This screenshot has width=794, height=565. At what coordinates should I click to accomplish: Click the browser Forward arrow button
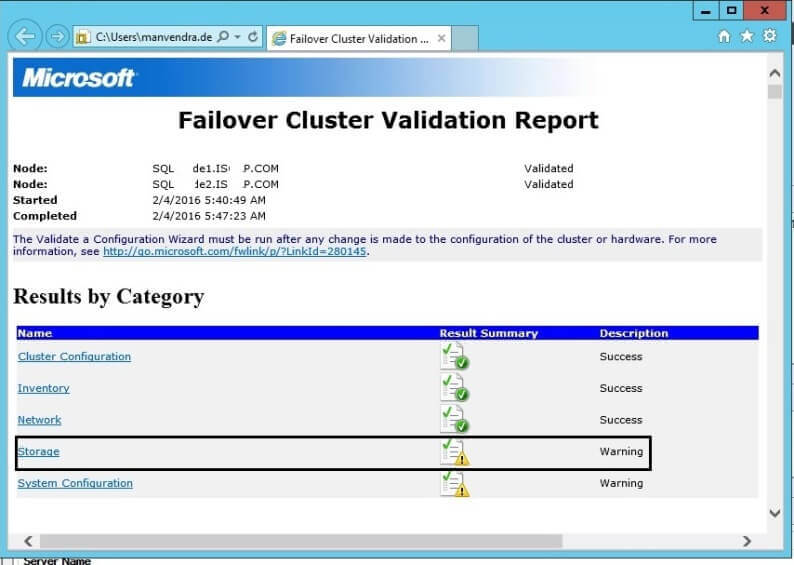pos(57,37)
